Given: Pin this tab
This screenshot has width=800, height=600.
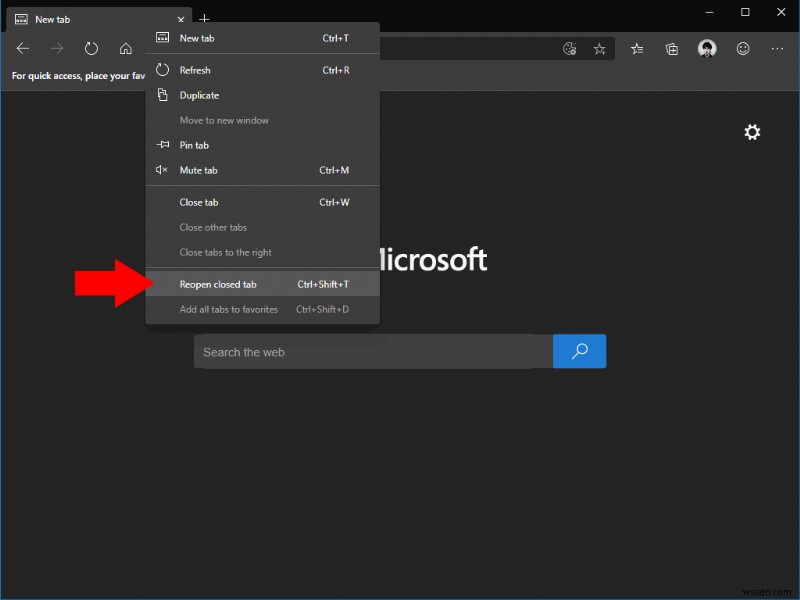Looking at the screenshot, I should pyautogui.click(x=193, y=145).
